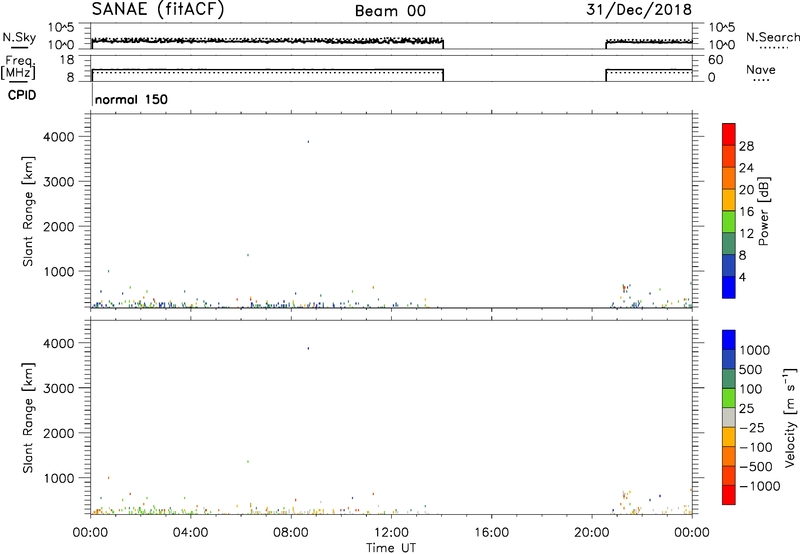The image size is (800, 554).
Task: Click the "CPID" row label
Action: pyautogui.click(x=22, y=95)
